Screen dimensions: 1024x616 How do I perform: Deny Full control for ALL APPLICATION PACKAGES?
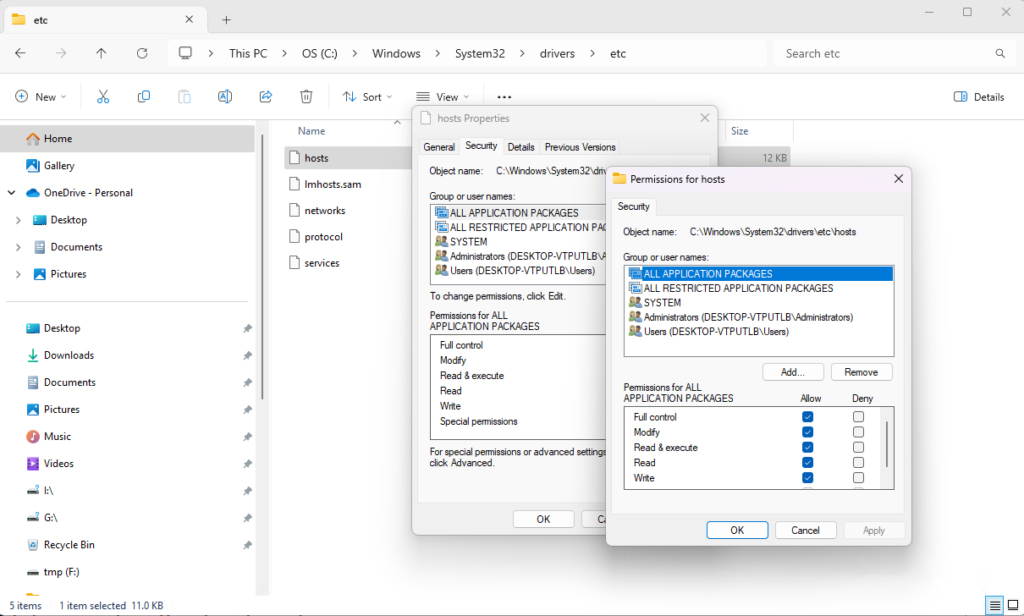(x=858, y=417)
